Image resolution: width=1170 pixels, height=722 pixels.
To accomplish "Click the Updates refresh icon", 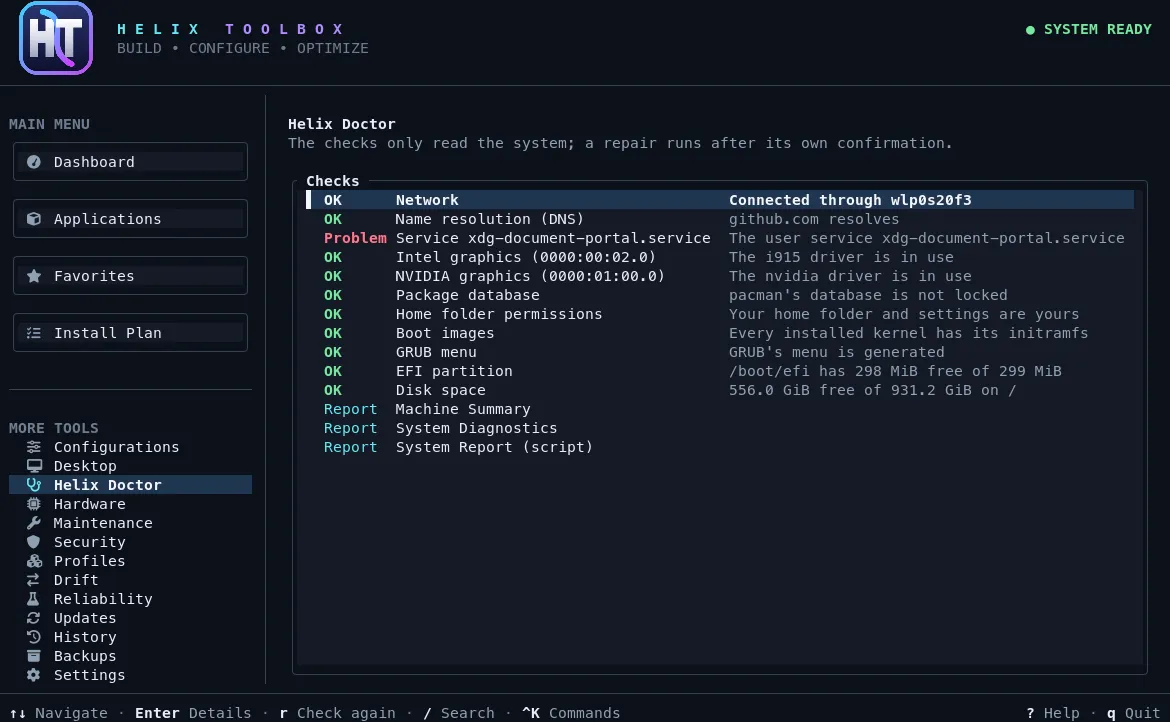I will (x=34, y=618).
